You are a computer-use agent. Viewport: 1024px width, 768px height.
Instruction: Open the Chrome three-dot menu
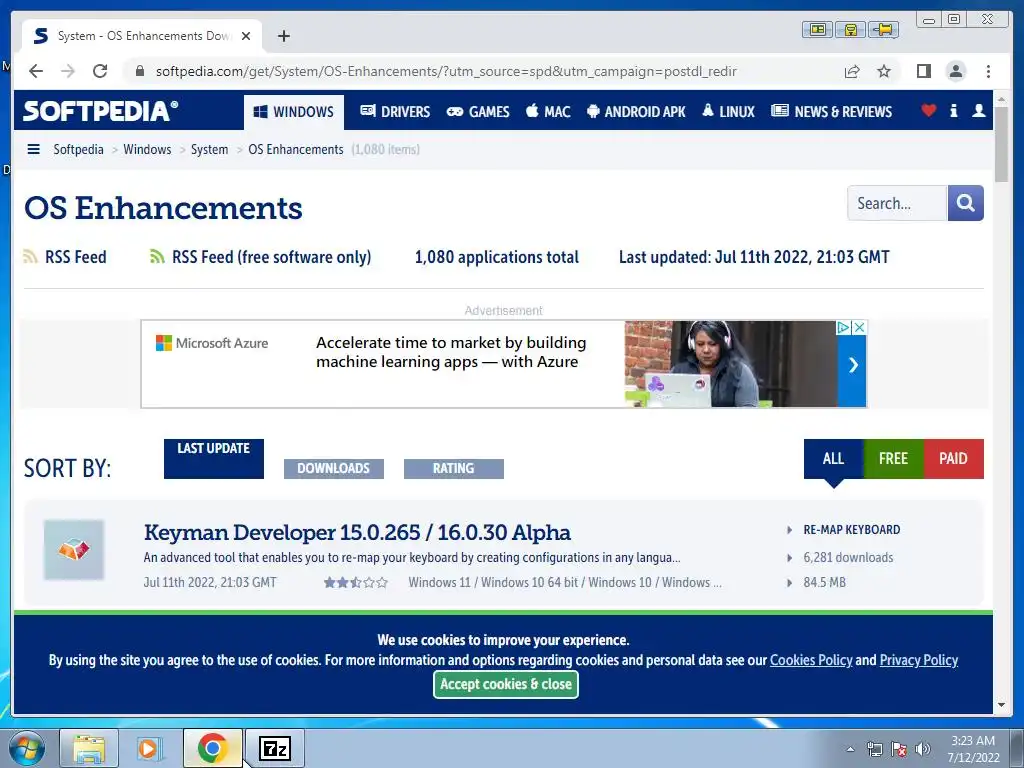(988, 71)
